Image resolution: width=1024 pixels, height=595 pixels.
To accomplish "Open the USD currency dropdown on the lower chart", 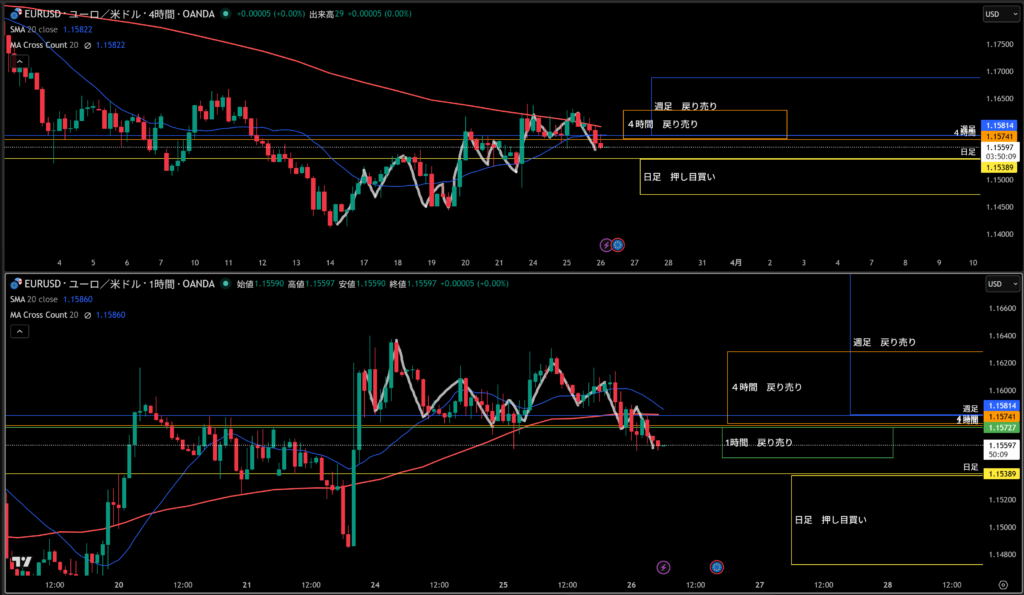I will [995, 284].
